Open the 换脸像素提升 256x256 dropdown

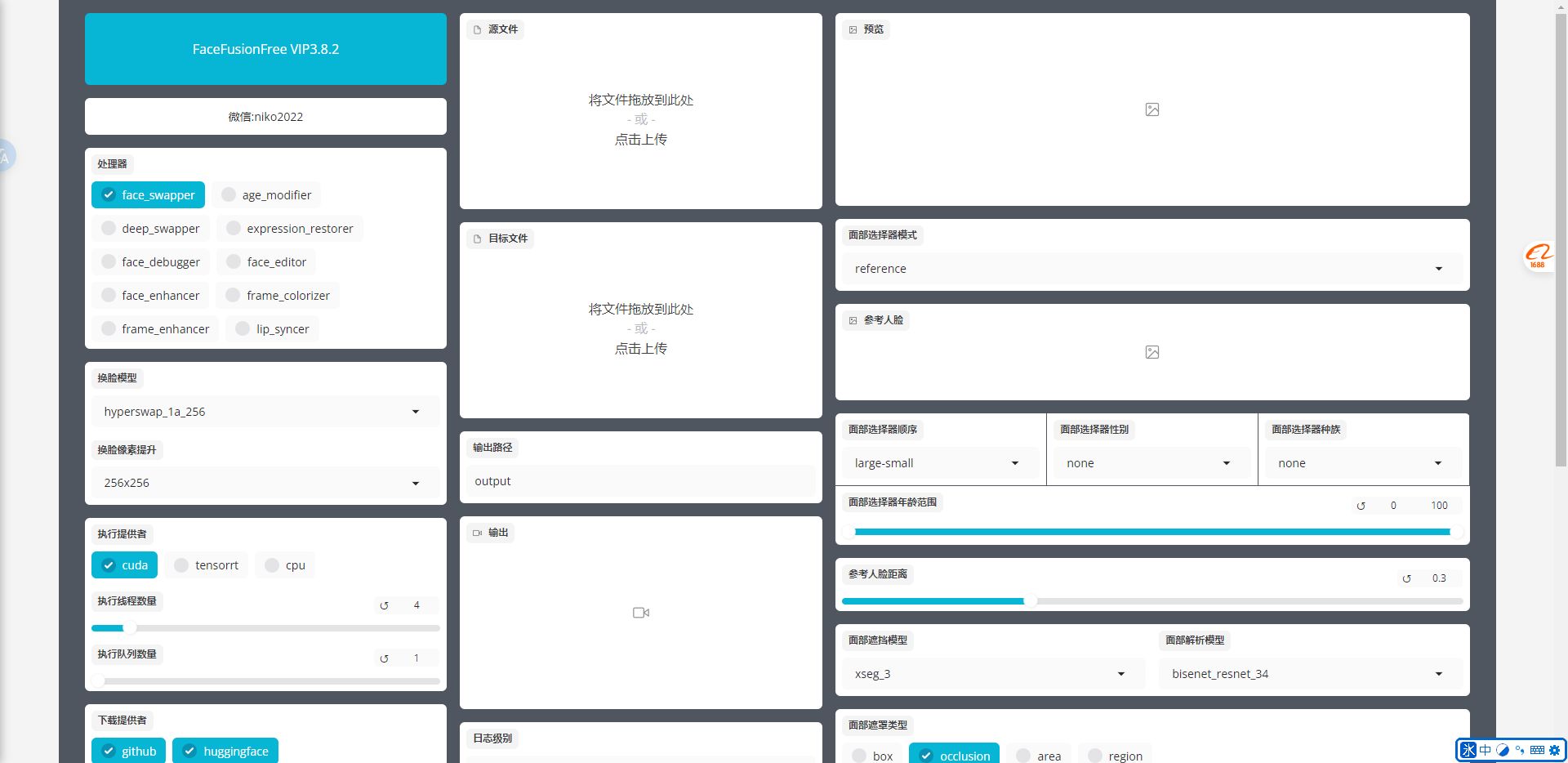265,483
